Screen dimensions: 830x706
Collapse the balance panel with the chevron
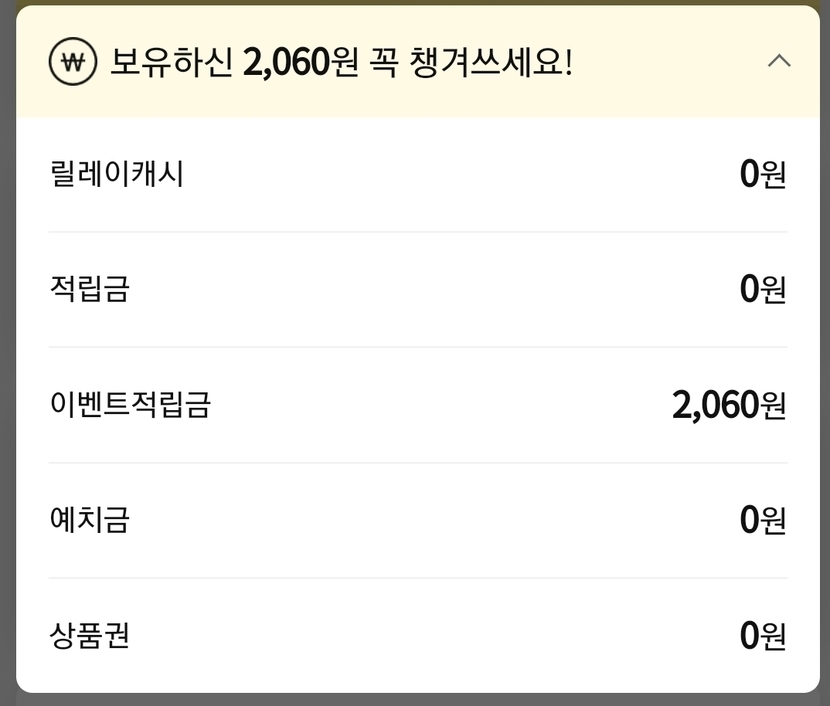coord(778,61)
